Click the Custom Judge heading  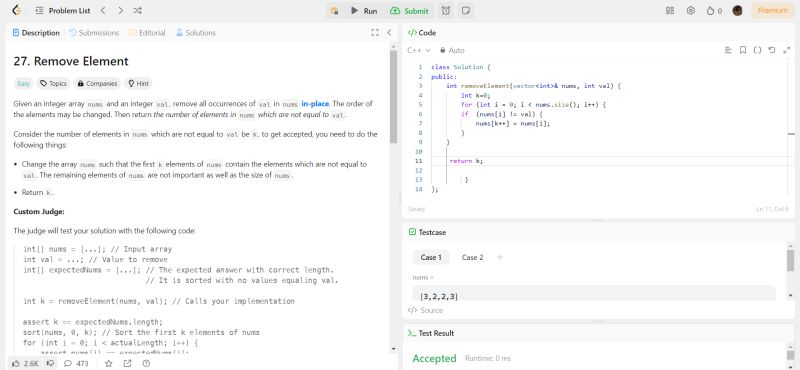click(39, 211)
